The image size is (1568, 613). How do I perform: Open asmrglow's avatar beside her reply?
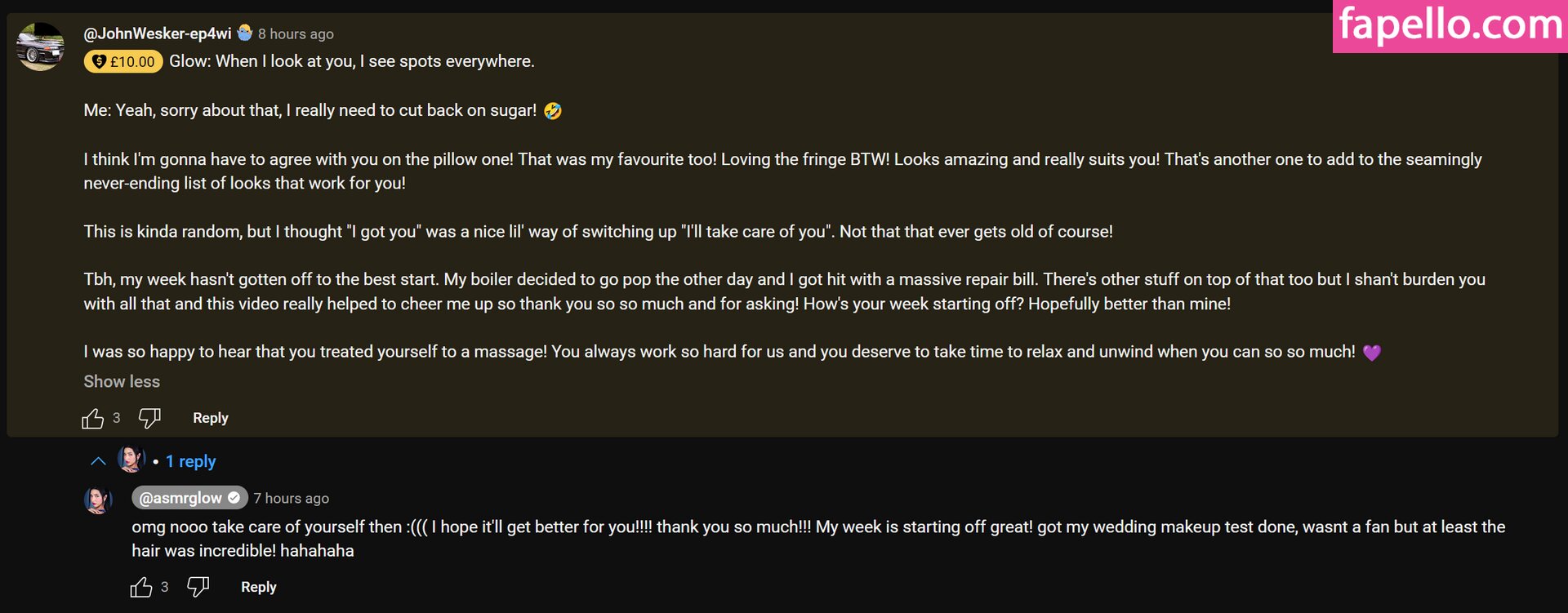click(x=98, y=500)
